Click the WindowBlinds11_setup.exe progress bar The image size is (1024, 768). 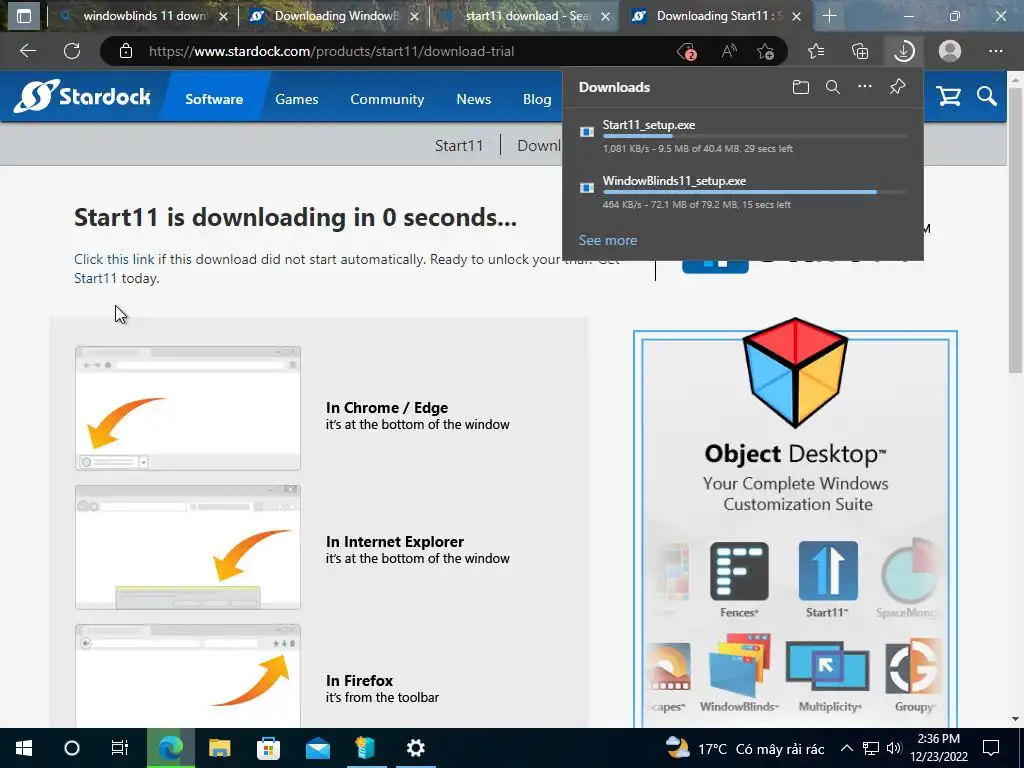(x=754, y=192)
